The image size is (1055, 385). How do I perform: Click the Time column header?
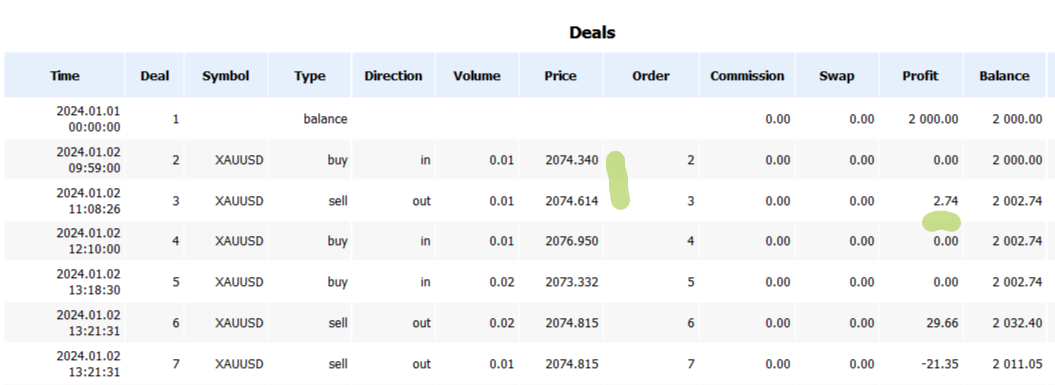(65, 75)
